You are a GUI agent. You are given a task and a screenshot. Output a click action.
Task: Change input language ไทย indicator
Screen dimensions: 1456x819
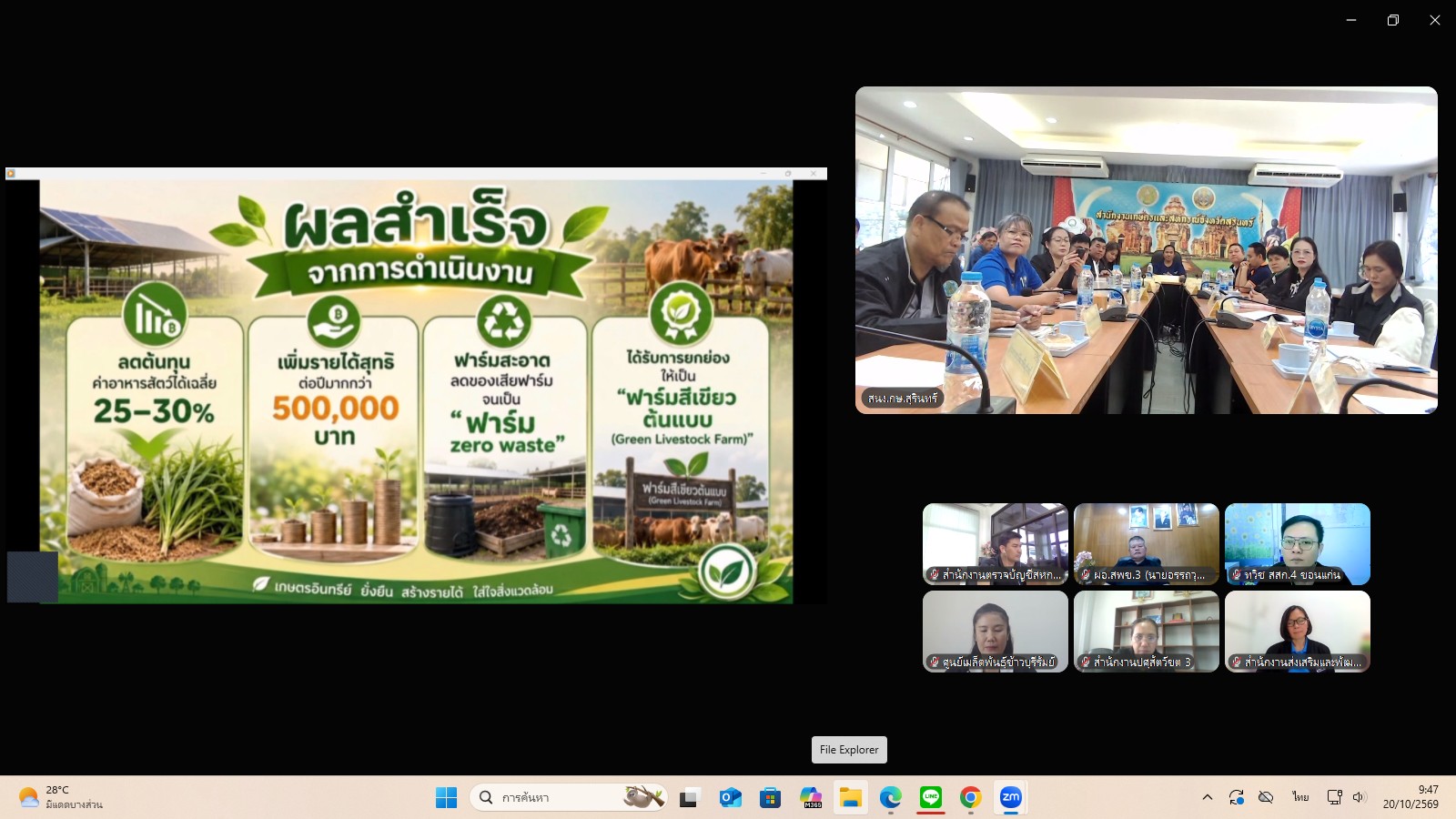tap(1300, 797)
